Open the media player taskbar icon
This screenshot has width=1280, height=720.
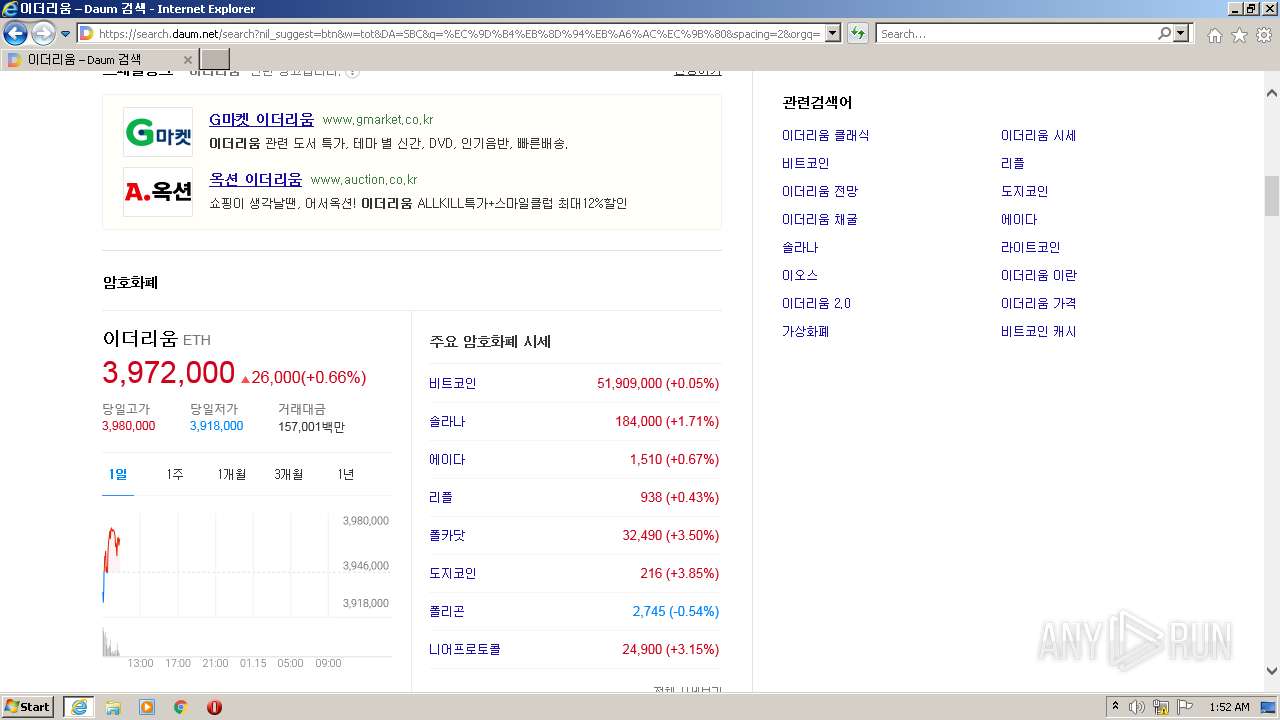[147, 707]
